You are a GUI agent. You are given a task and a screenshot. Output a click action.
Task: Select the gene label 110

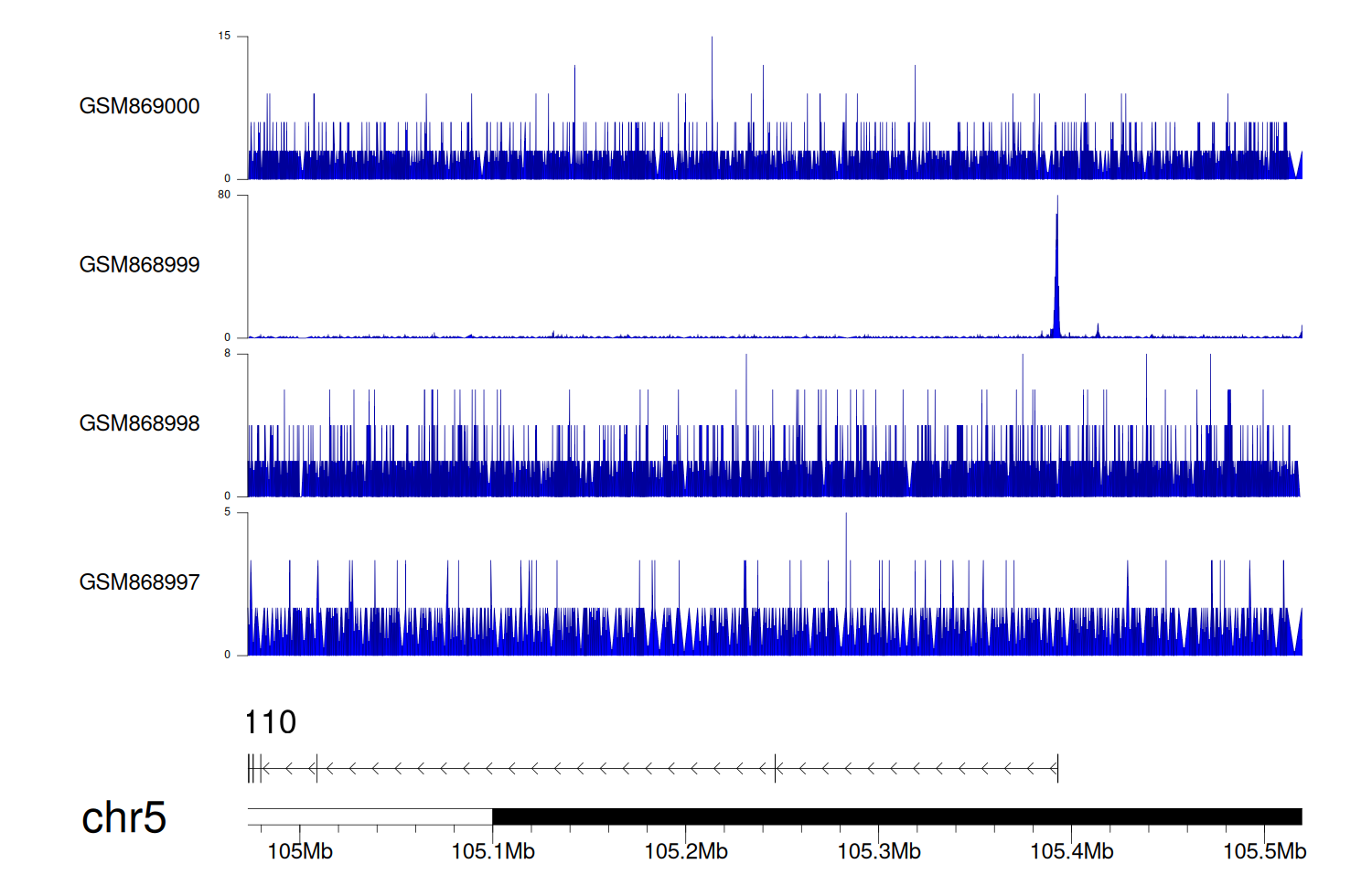point(271,722)
